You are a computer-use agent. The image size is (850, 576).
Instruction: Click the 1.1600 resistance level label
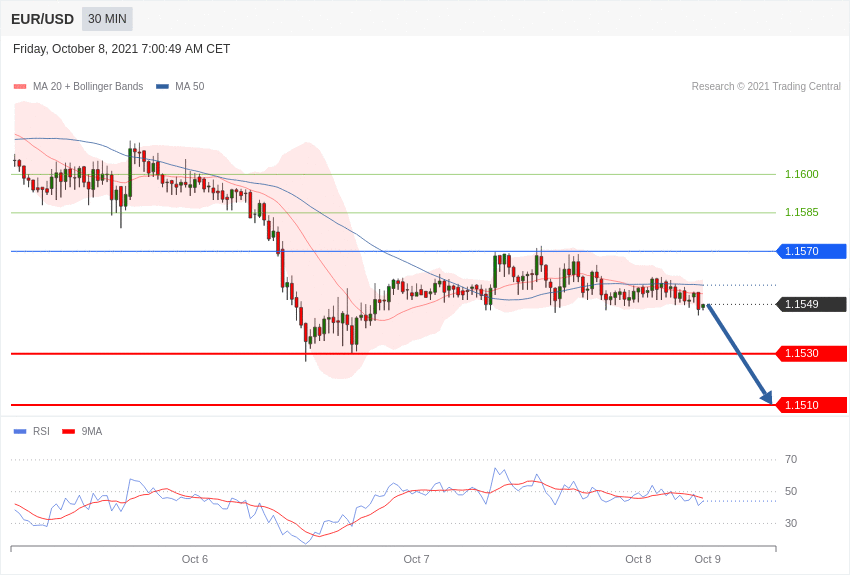(802, 174)
